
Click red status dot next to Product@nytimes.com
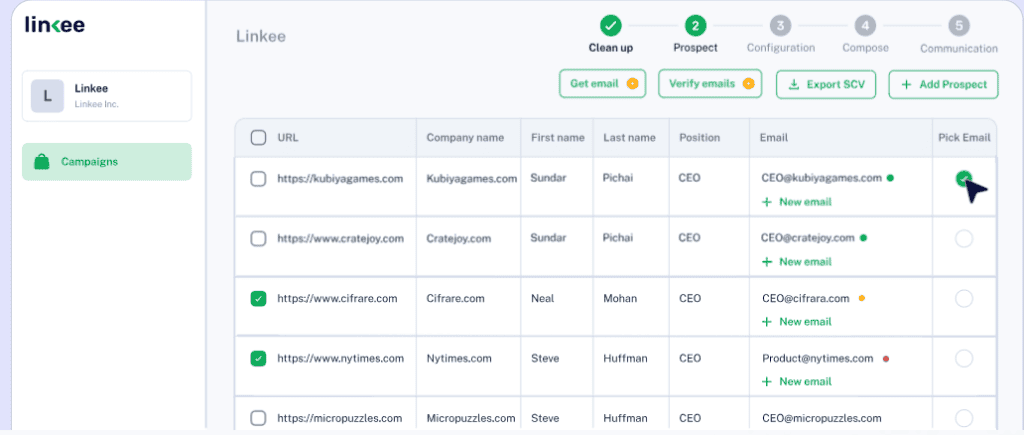pos(886,359)
